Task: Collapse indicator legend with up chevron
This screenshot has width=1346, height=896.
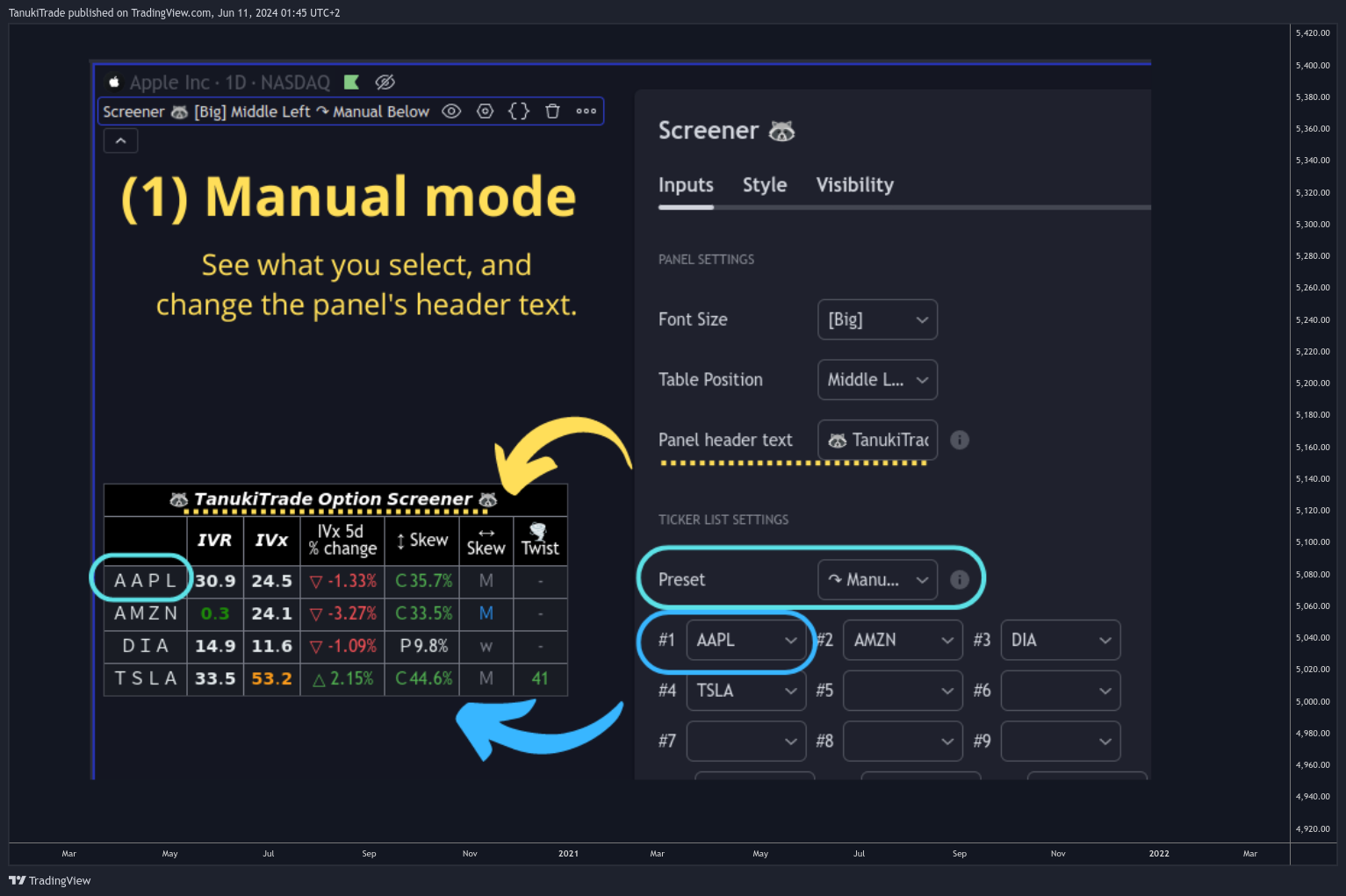Action: pyautogui.click(x=120, y=140)
